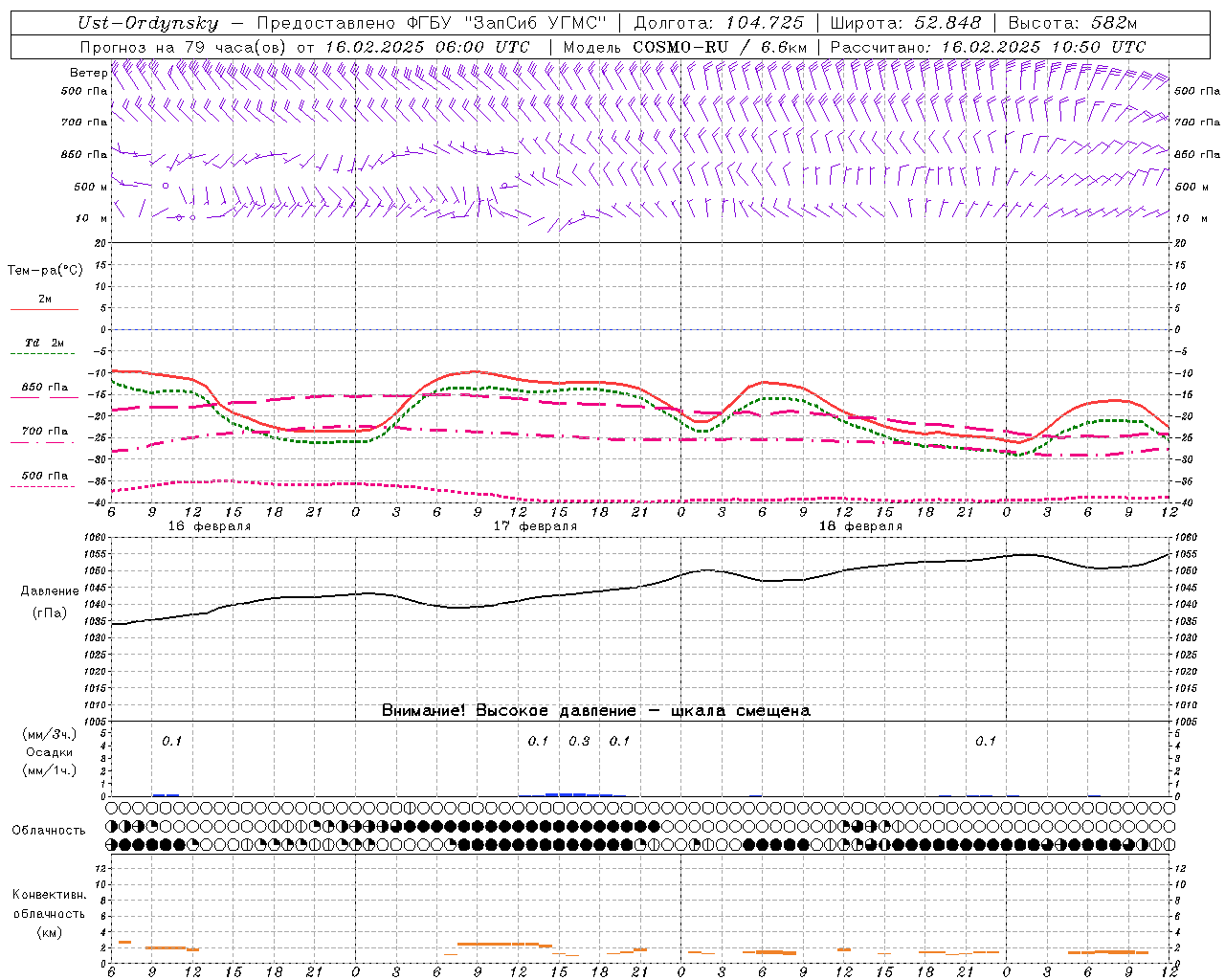Click the 17 февраля date label
This screenshot has width=1225, height=980.
(535, 526)
